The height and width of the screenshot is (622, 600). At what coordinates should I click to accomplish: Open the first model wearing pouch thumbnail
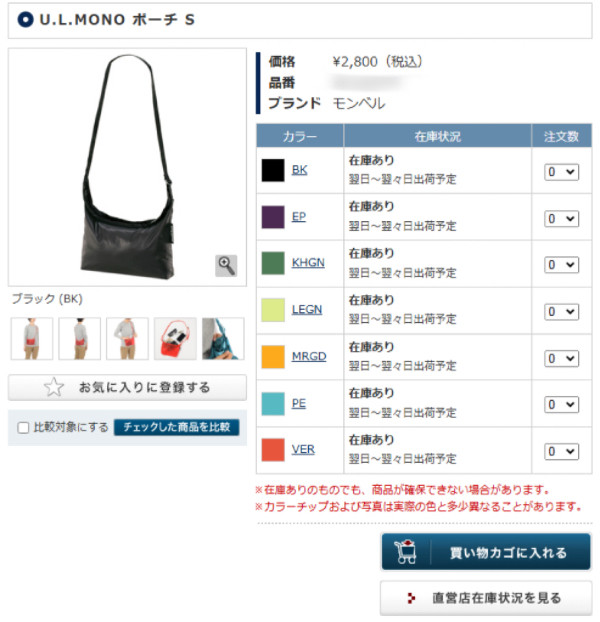[x=32, y=338]
